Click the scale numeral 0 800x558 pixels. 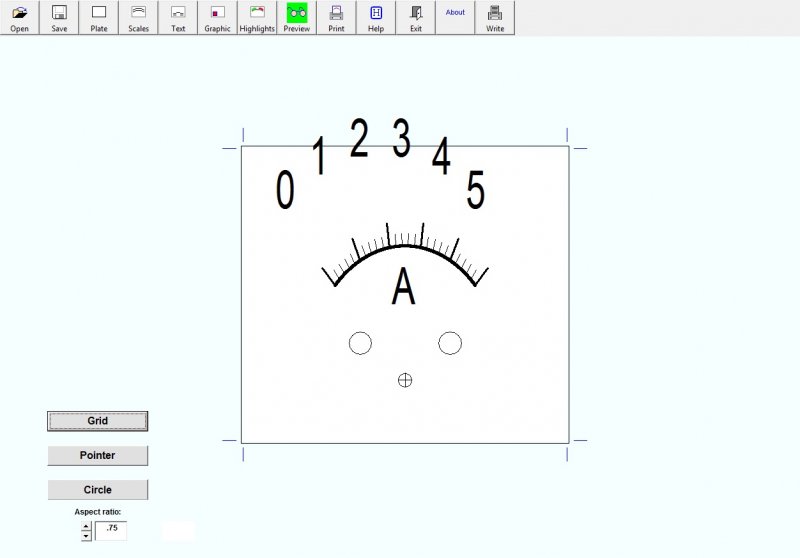tap(285, 189)
